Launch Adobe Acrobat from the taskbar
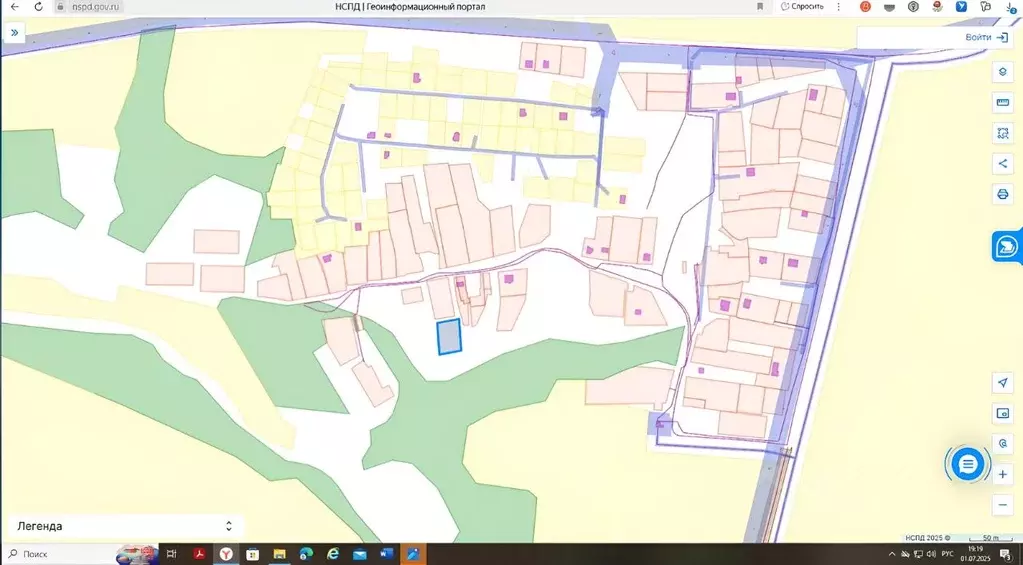The width and height of the screenshot is (1023, 565). pos(199,555)
